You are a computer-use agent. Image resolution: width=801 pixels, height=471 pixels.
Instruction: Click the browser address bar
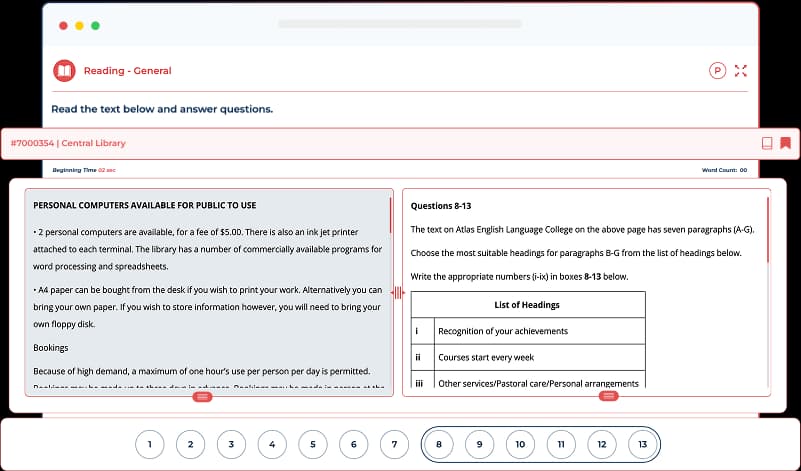pos(399,23)
